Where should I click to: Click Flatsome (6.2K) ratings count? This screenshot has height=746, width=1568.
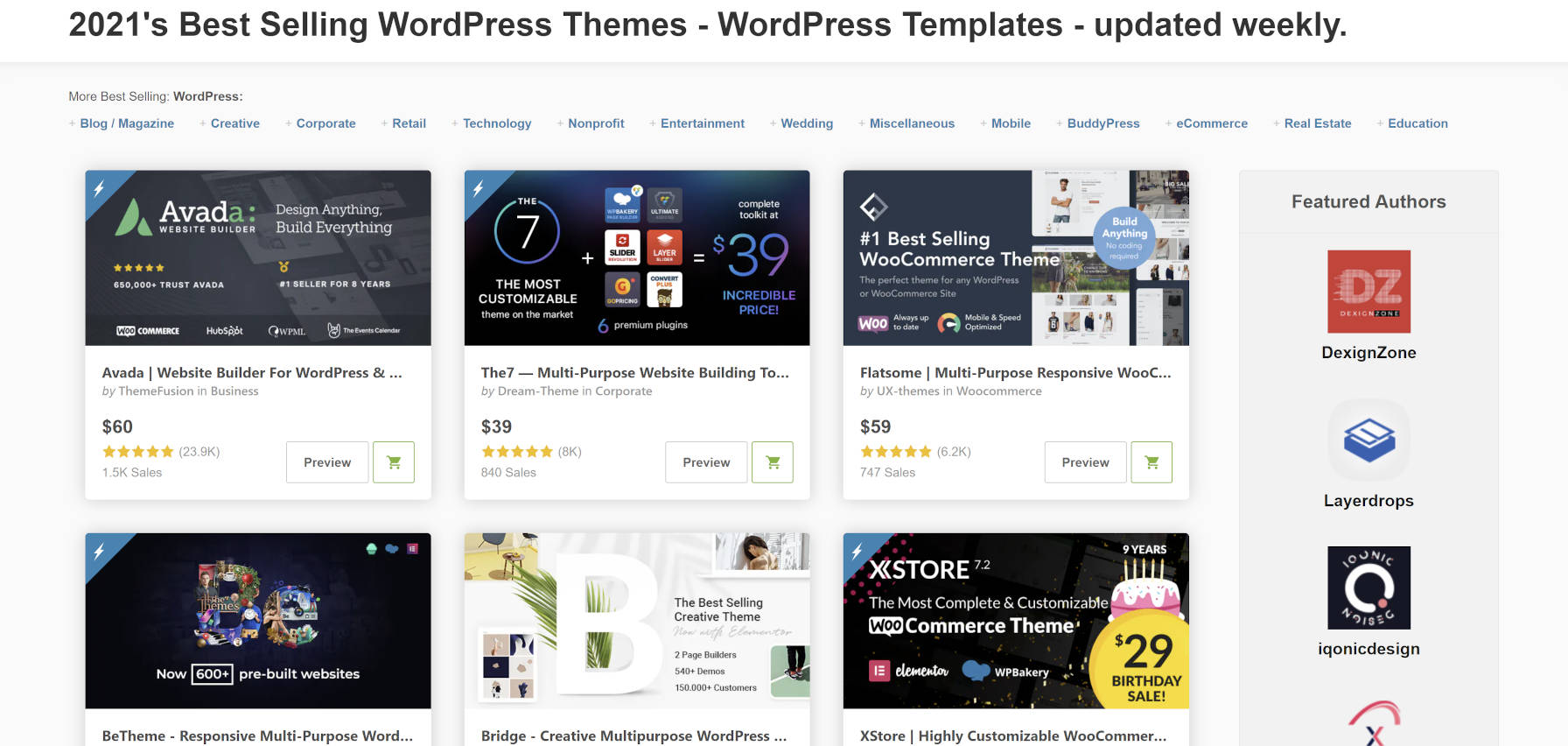click(x=954, y=452)
